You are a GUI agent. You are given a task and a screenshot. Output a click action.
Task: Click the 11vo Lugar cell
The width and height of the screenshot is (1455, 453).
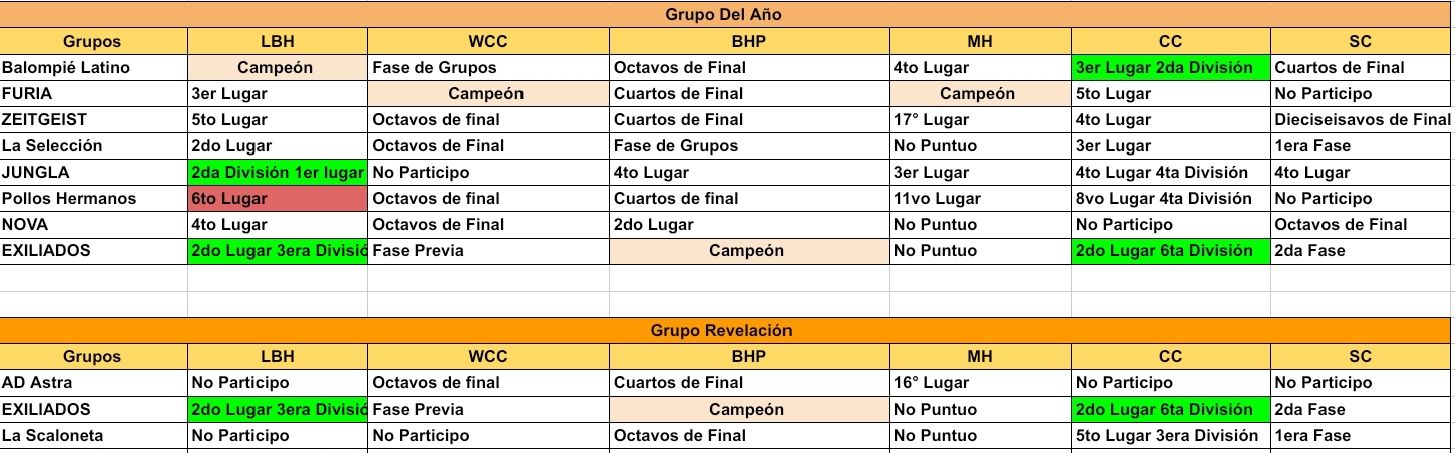click(979, 198)
